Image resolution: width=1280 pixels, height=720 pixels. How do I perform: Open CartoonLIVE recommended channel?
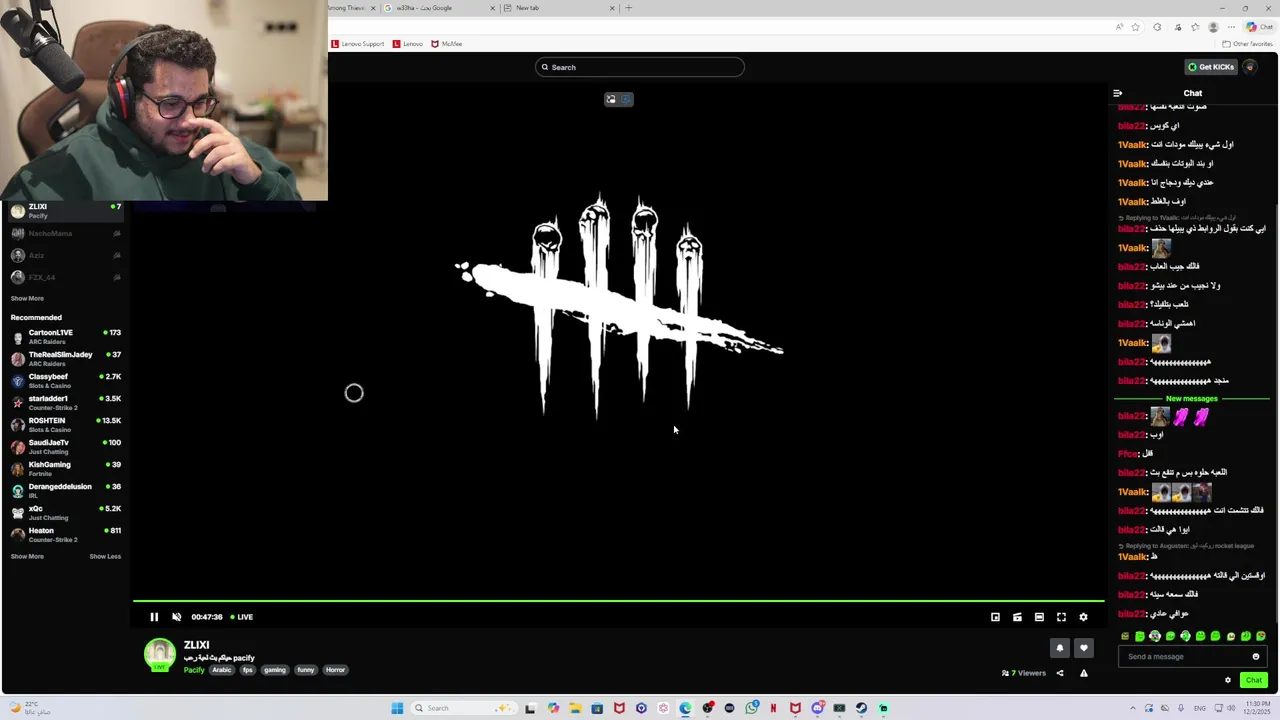[65, 337]
